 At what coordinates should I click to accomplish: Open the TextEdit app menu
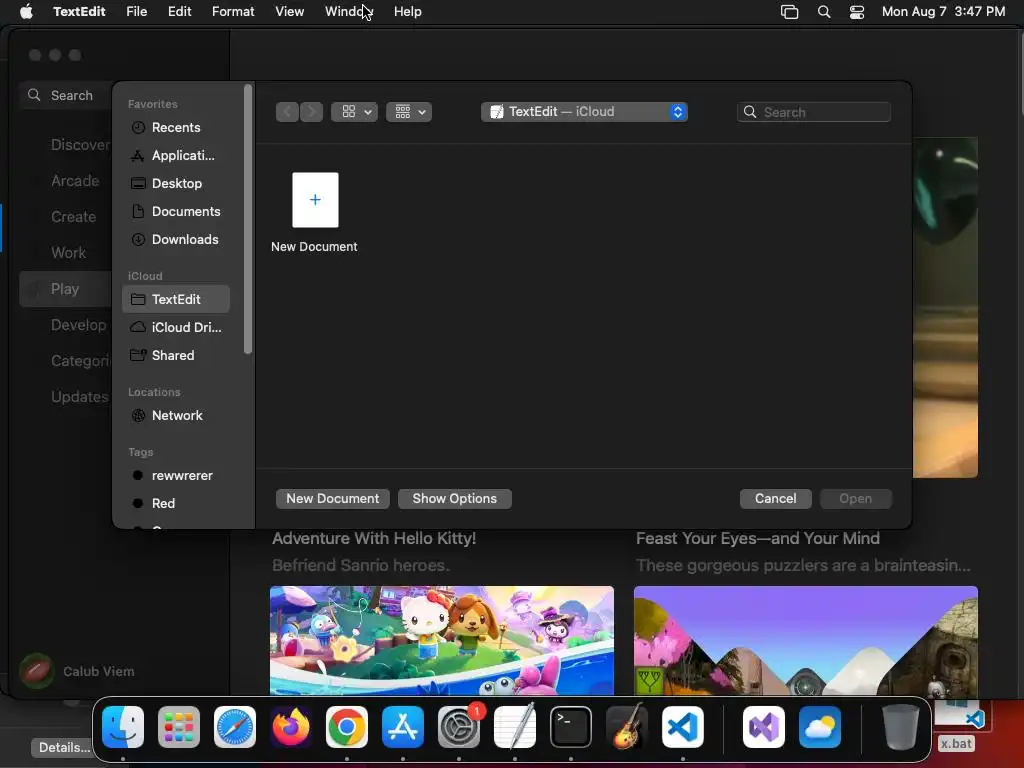click(x=79, y=12)
